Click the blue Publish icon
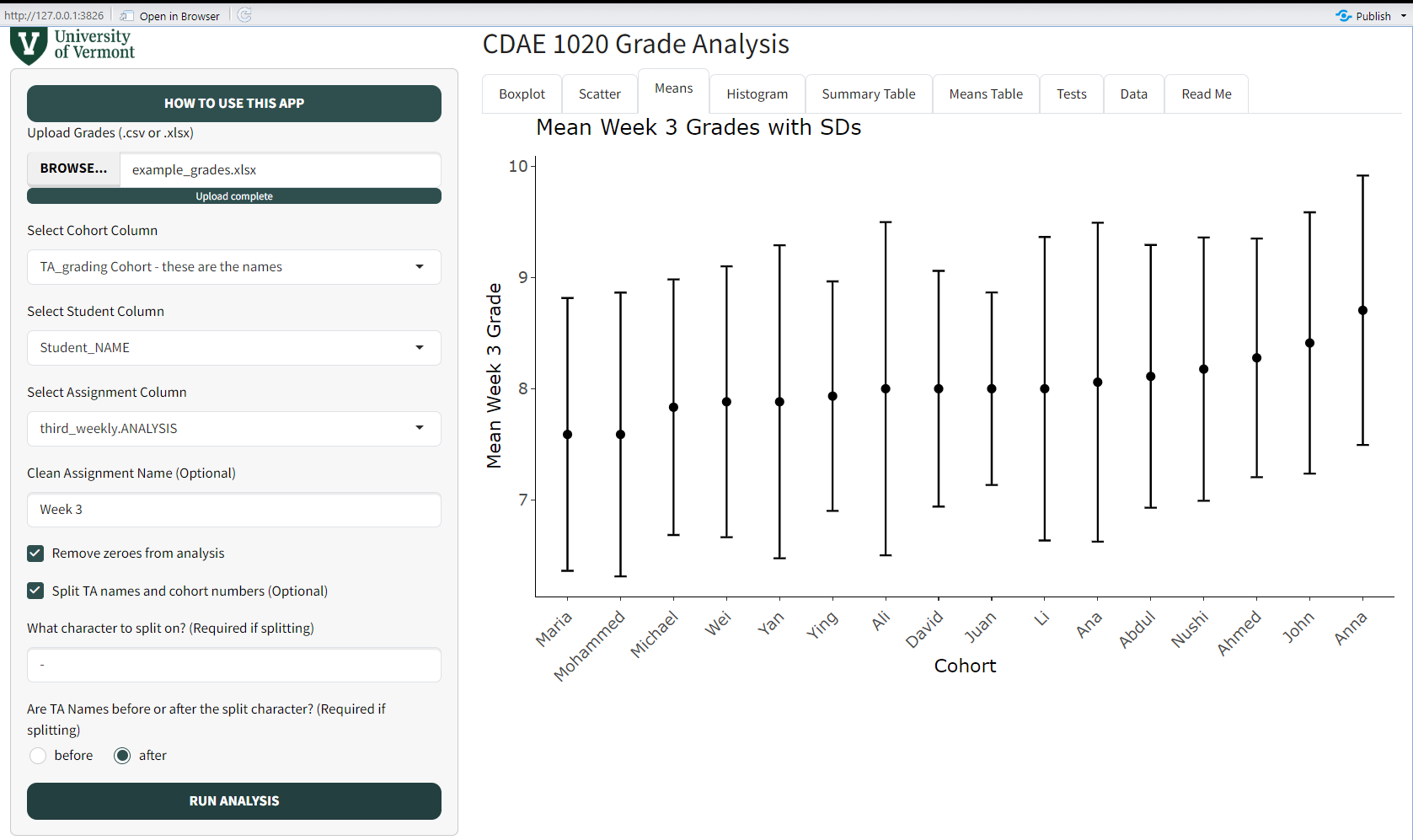The height and width of the screenshot is (840, 1413). pos(1343,16)
